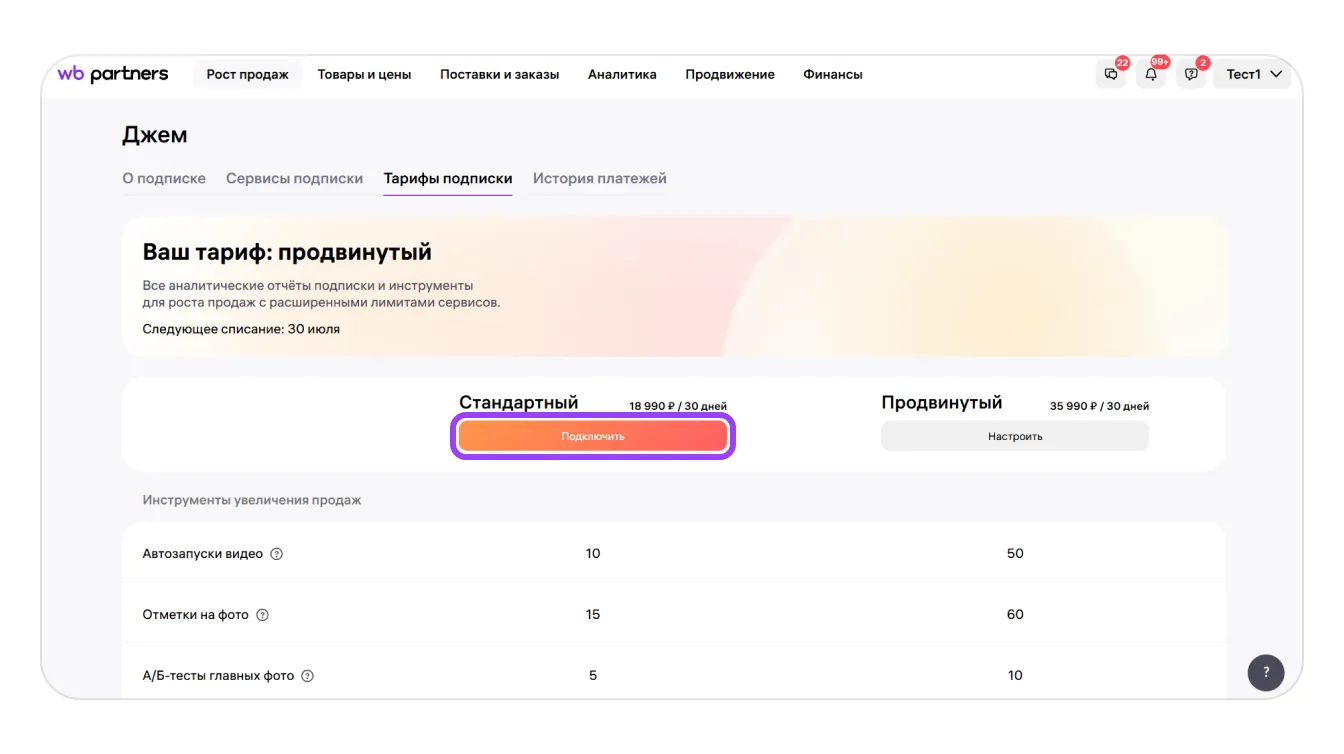1344x754 pixels.
Task: Open the Продвижение menu
Action: tap(729, 75)
